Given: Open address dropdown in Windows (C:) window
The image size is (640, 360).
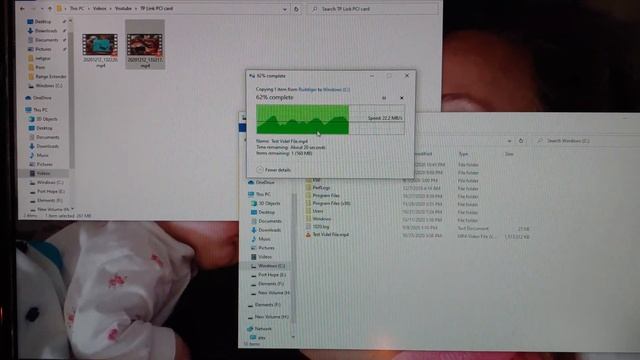Looking at the screenshot, I should coord(509,141).
